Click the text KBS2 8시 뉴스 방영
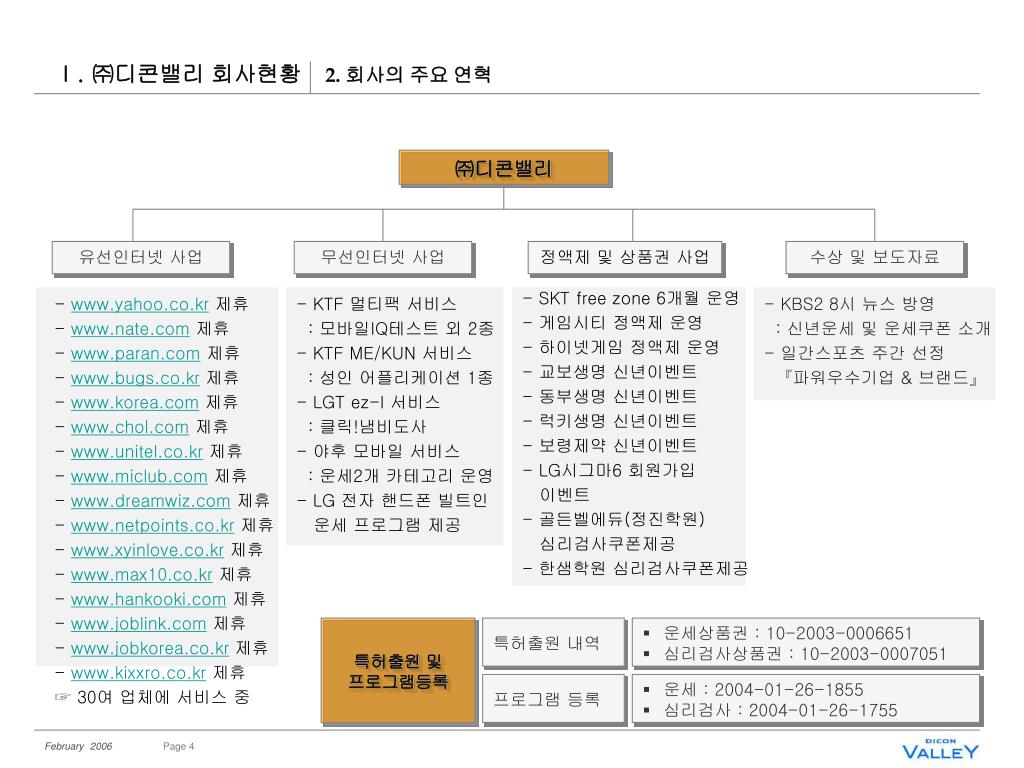This screenshot has width=1024, height=768. point(857,304)
